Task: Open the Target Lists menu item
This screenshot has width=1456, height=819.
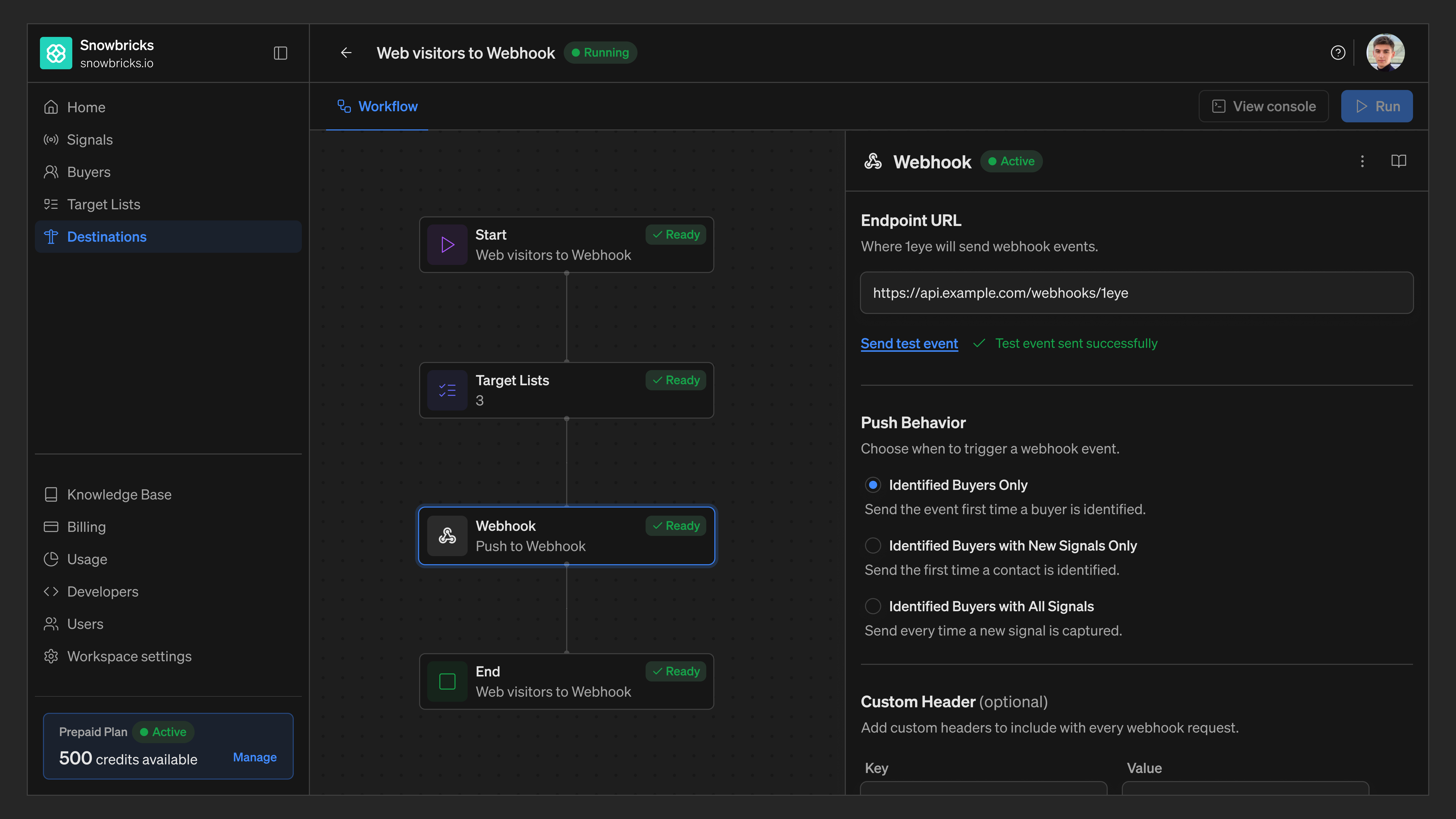Action: click(x=168, y=204)
